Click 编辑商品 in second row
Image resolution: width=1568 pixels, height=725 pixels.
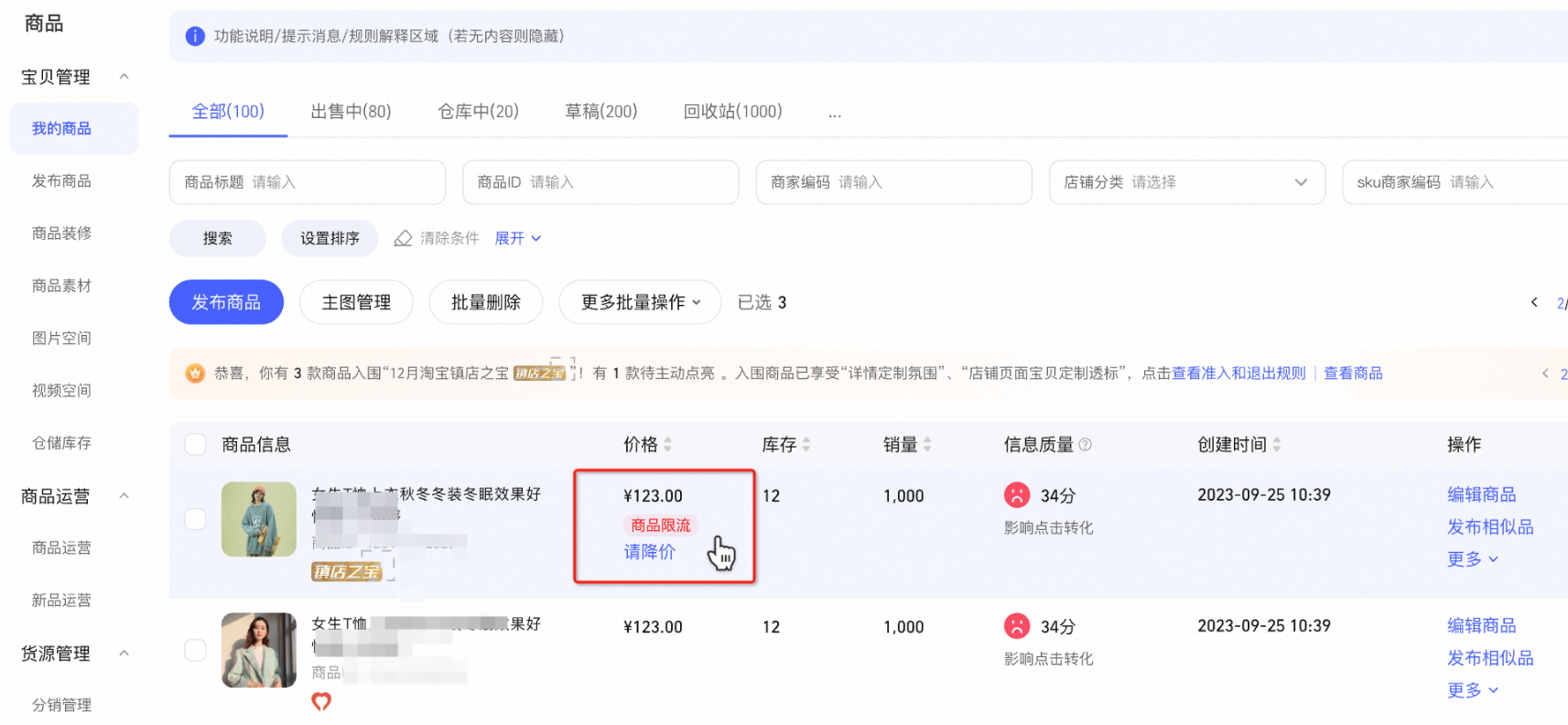[x=1482, y=625]
